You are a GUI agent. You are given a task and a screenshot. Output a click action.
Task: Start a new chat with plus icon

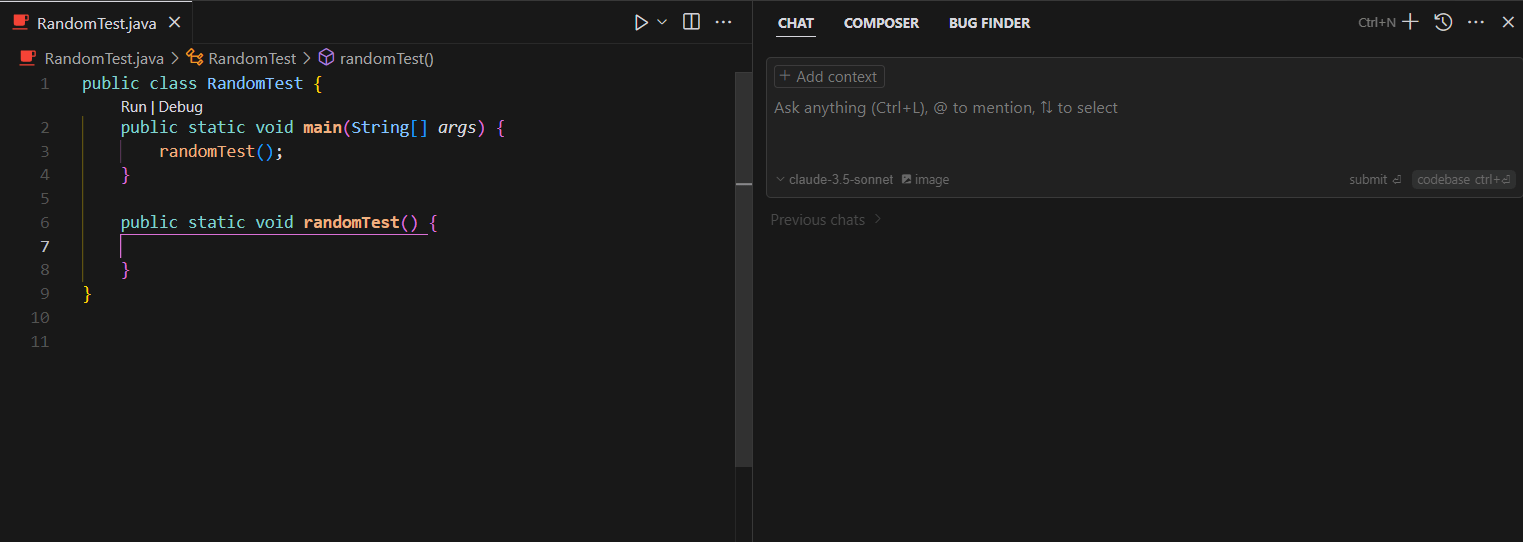point(1410,22)
